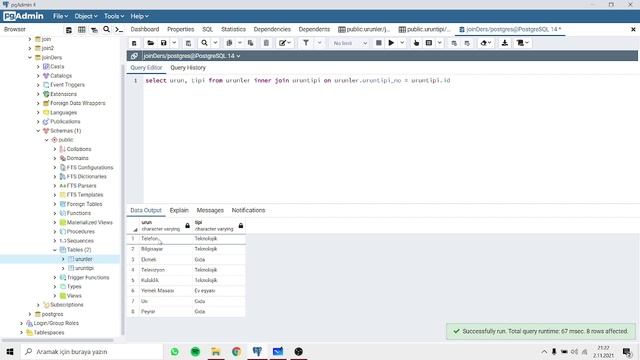Expand the uruntipi table node
640x360 pixels.
(63, 268)
